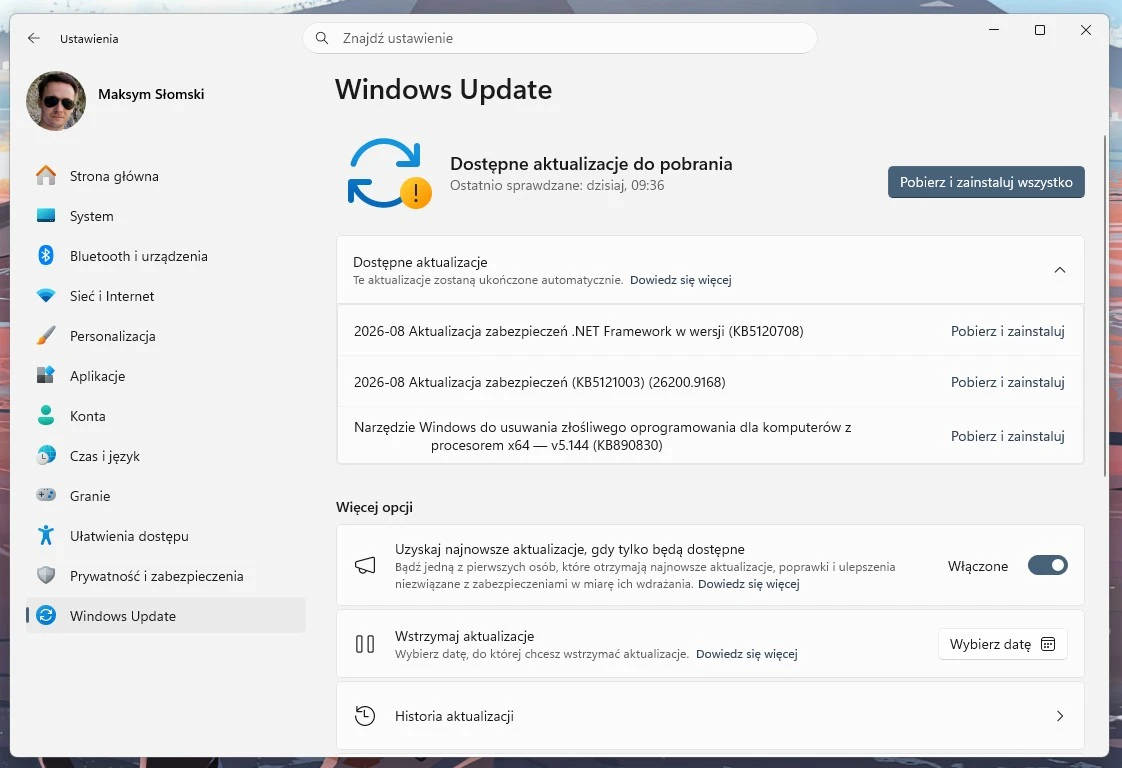Select Czas i język in the sidebar
This screenshot has width=1122, height=768.
point(166,456)
